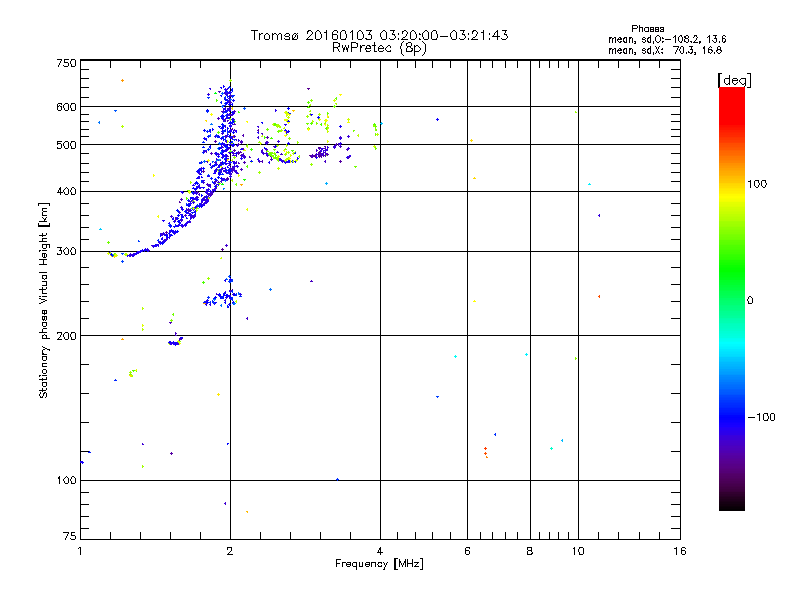Click the green region of the colorbar

(732, 270)
